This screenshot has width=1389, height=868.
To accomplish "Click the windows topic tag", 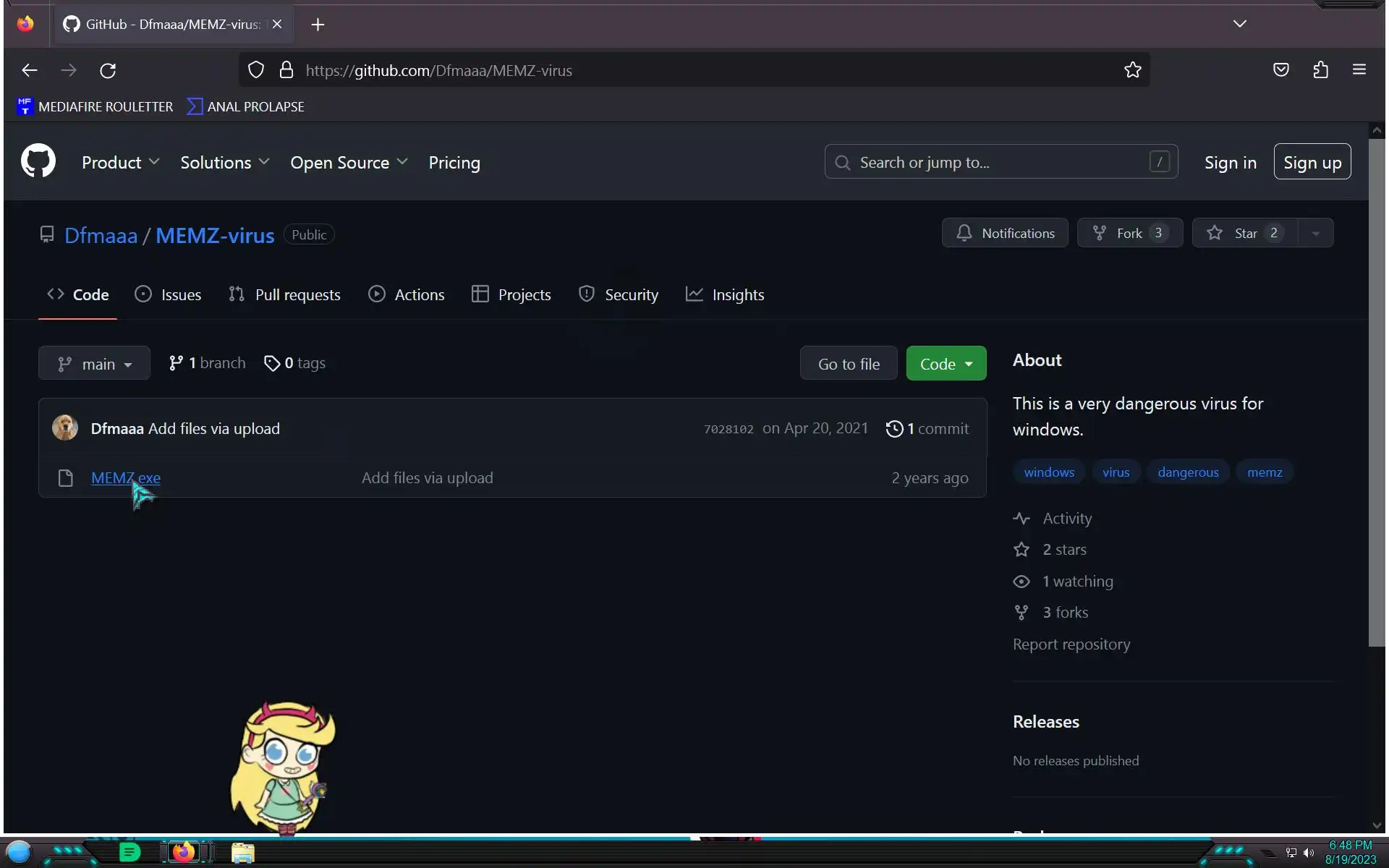I will (x=1048, y=472).
